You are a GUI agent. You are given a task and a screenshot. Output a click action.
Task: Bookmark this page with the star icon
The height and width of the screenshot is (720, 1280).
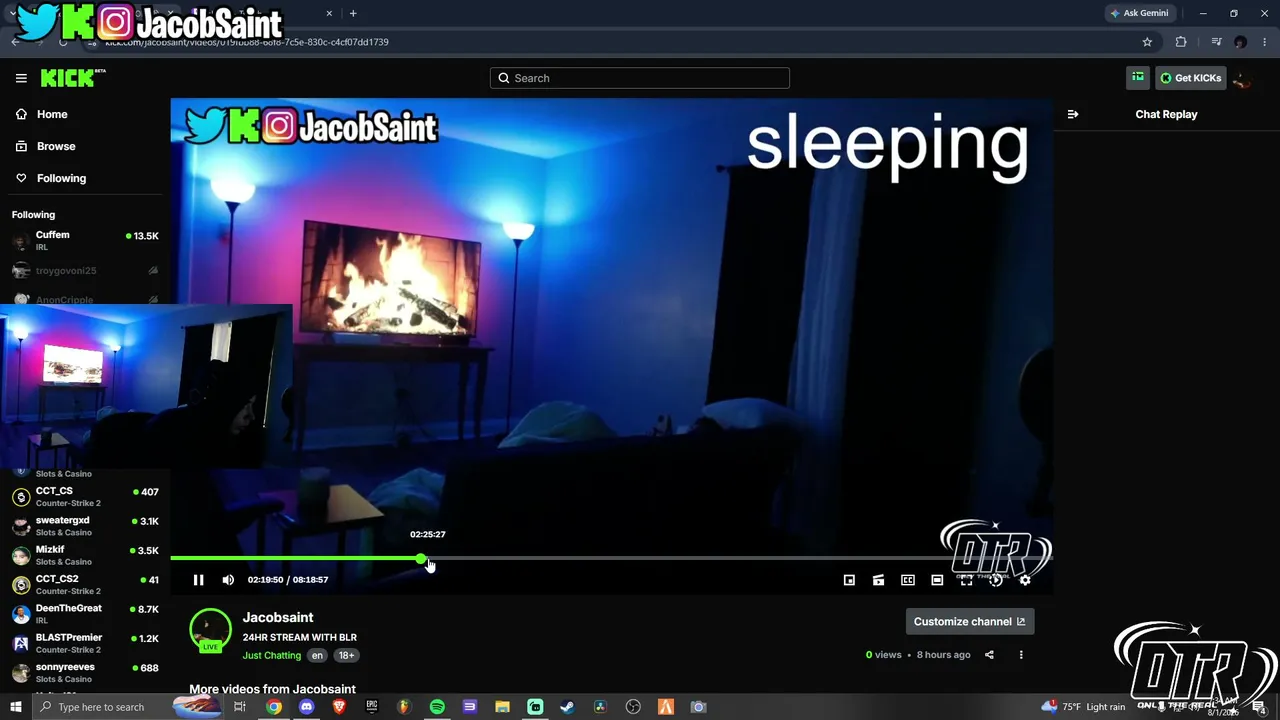(x=1147, y=42)
